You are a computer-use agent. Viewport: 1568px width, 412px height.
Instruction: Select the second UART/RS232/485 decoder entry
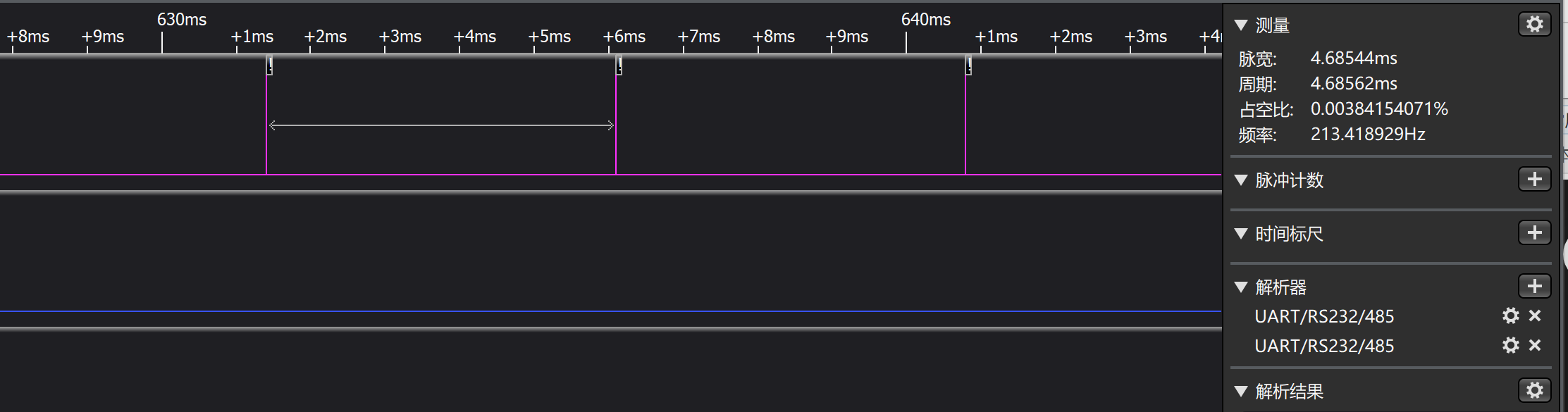coord(1323,347)
